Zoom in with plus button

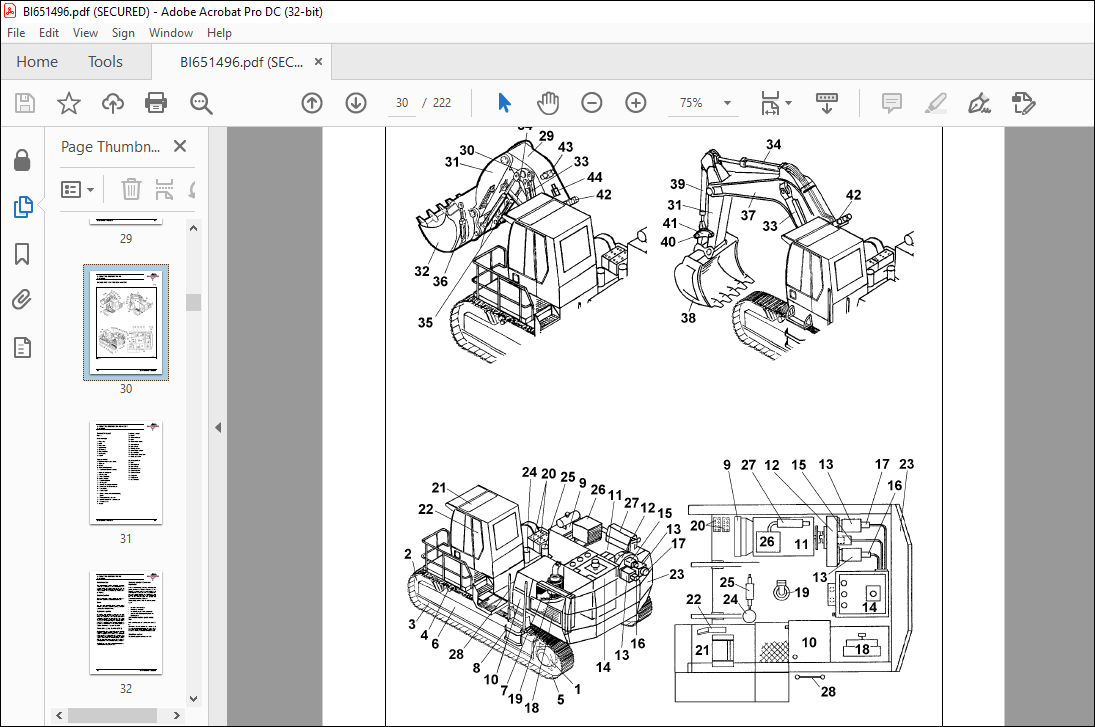[x=635, y=103]
